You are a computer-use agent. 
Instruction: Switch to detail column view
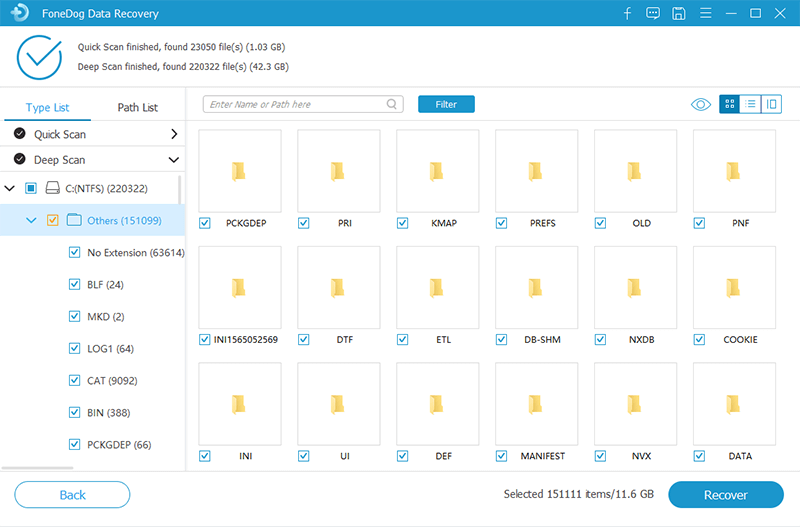tap(771, 104)
